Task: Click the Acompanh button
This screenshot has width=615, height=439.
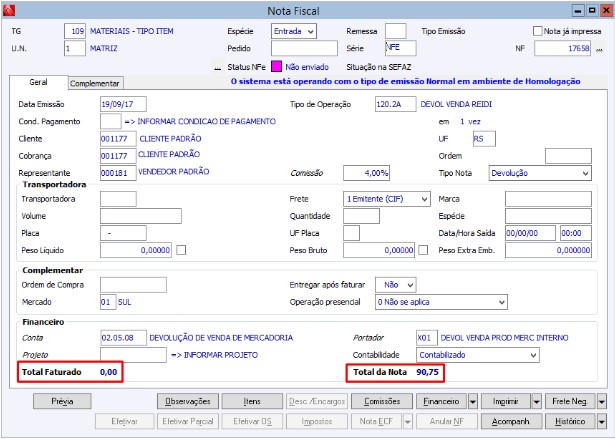Action: coord(511,421)
